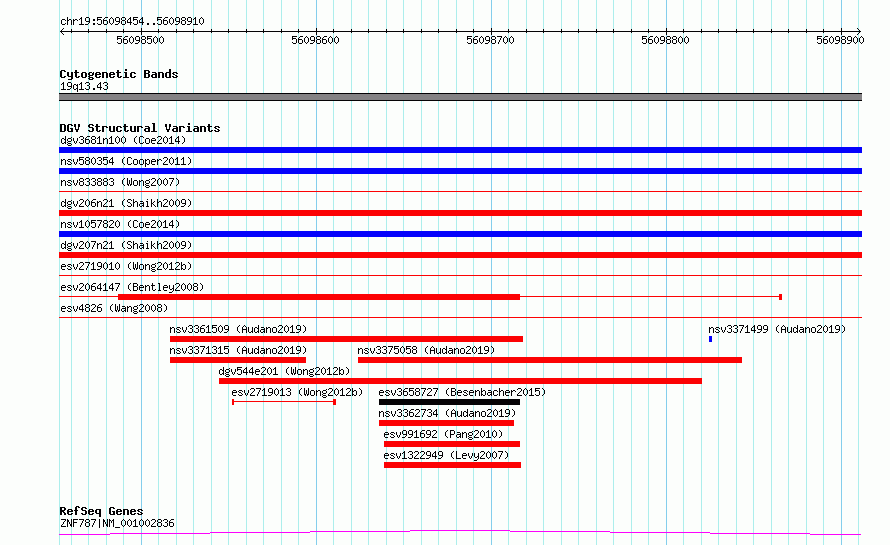
Task: Click the 56098800 ruler position label
Action: click(665, 40)
